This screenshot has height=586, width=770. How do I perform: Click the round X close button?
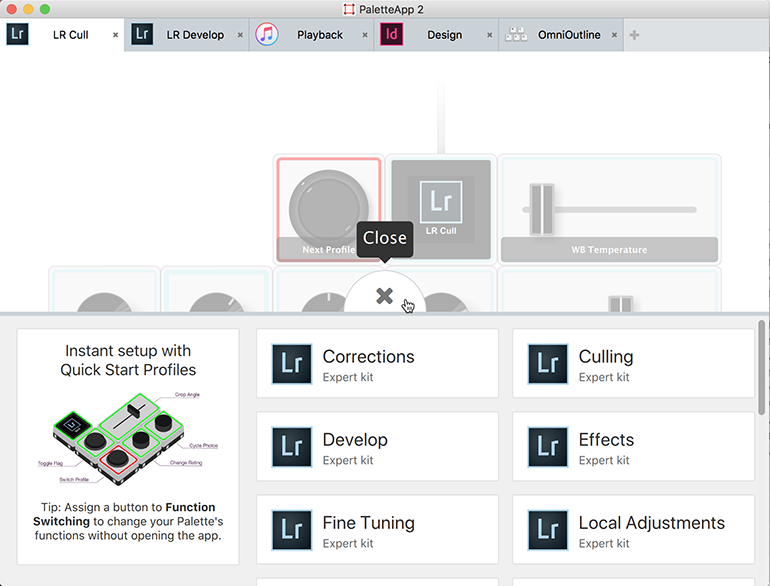pyautogui.click(x=384, y=296)
